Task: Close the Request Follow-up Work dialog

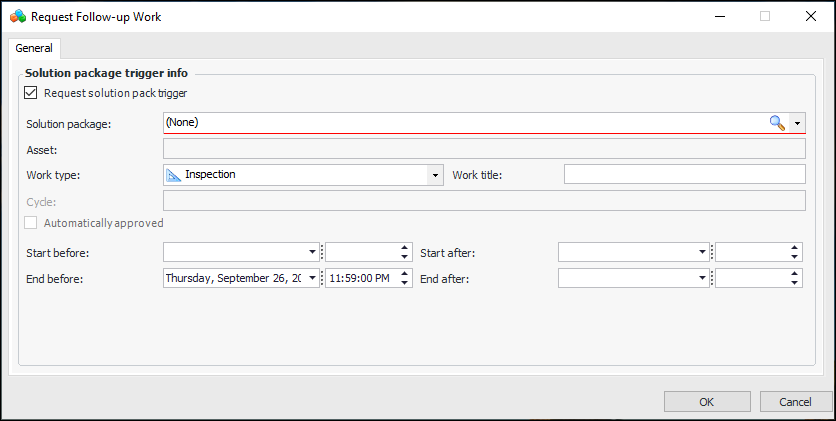Action: click(x=809, y=16)
